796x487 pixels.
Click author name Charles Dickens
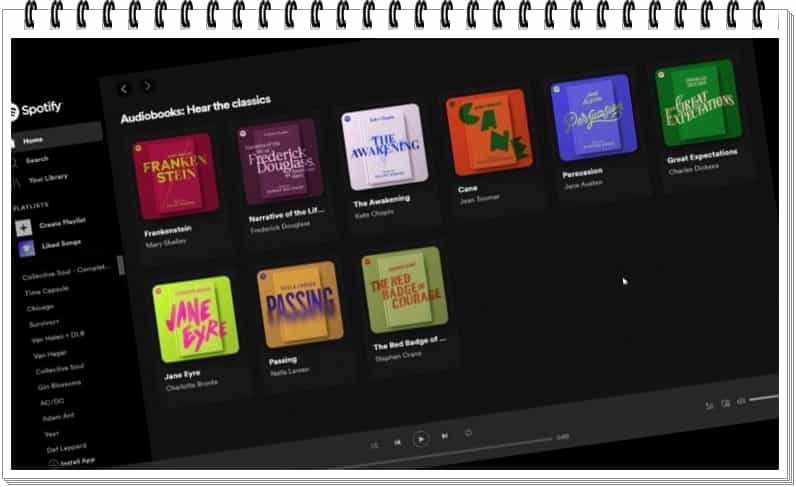[693, 169]
